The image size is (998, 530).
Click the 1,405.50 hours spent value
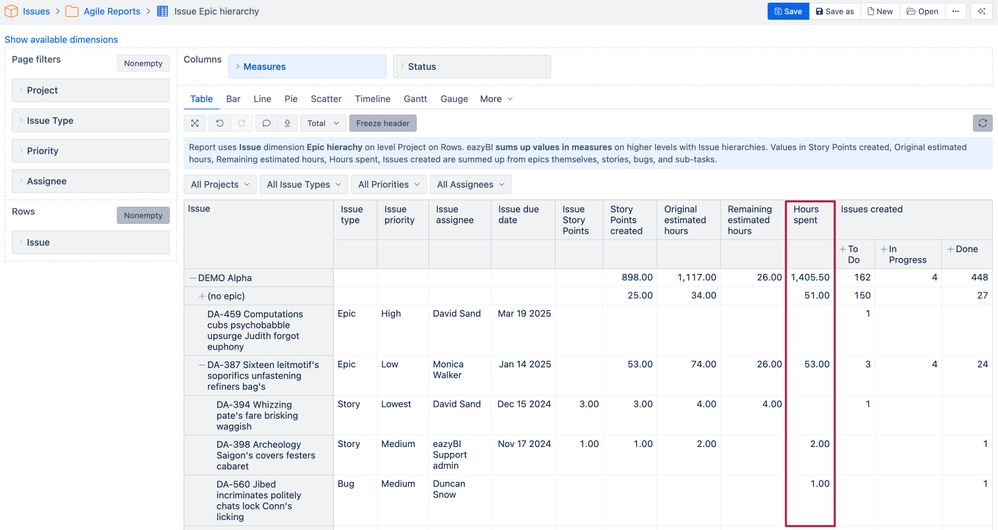coord(810,277)
